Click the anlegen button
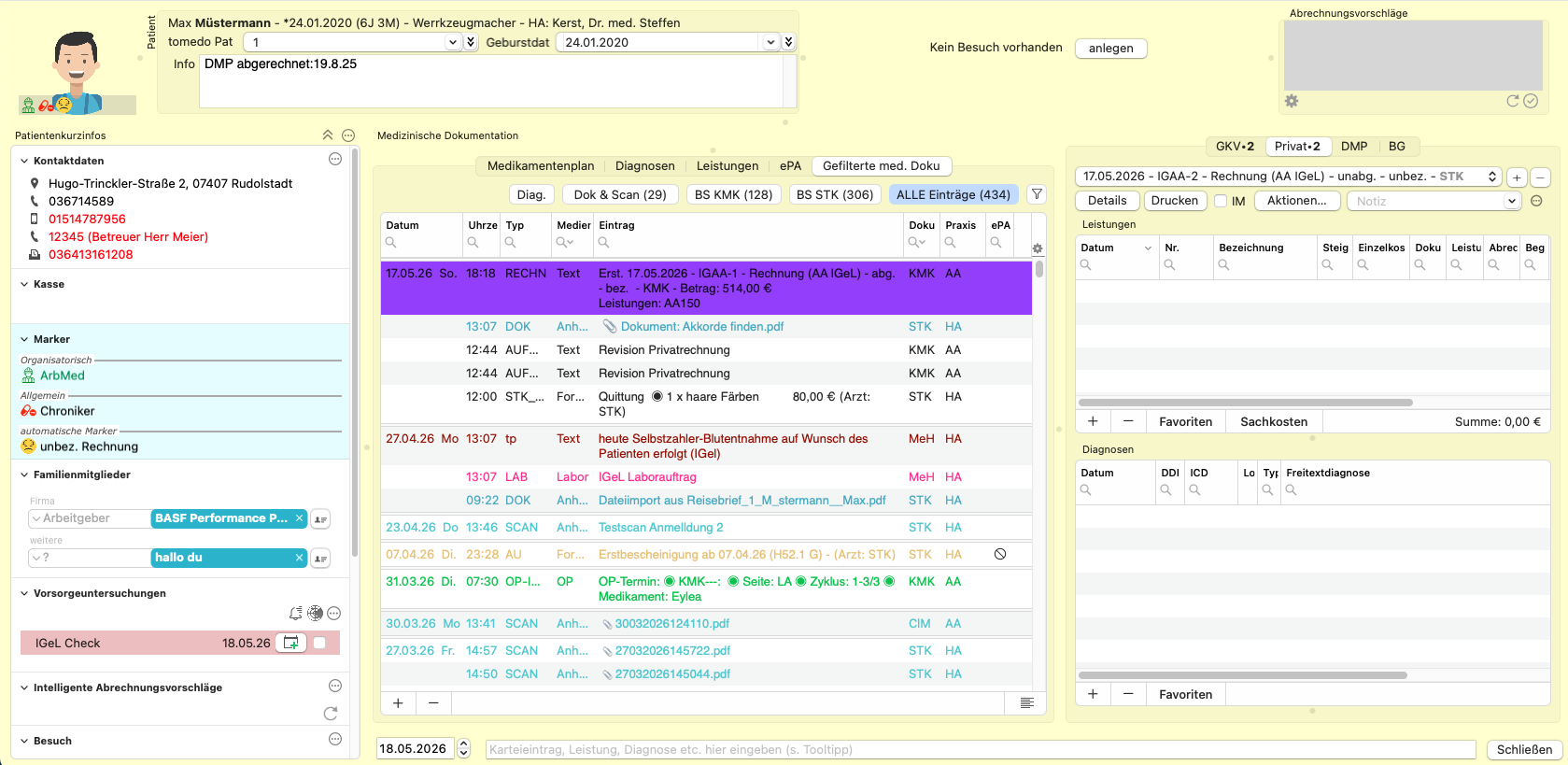Image resolution: width=1568 pixels, height=765 pixels. (1111, 49)
